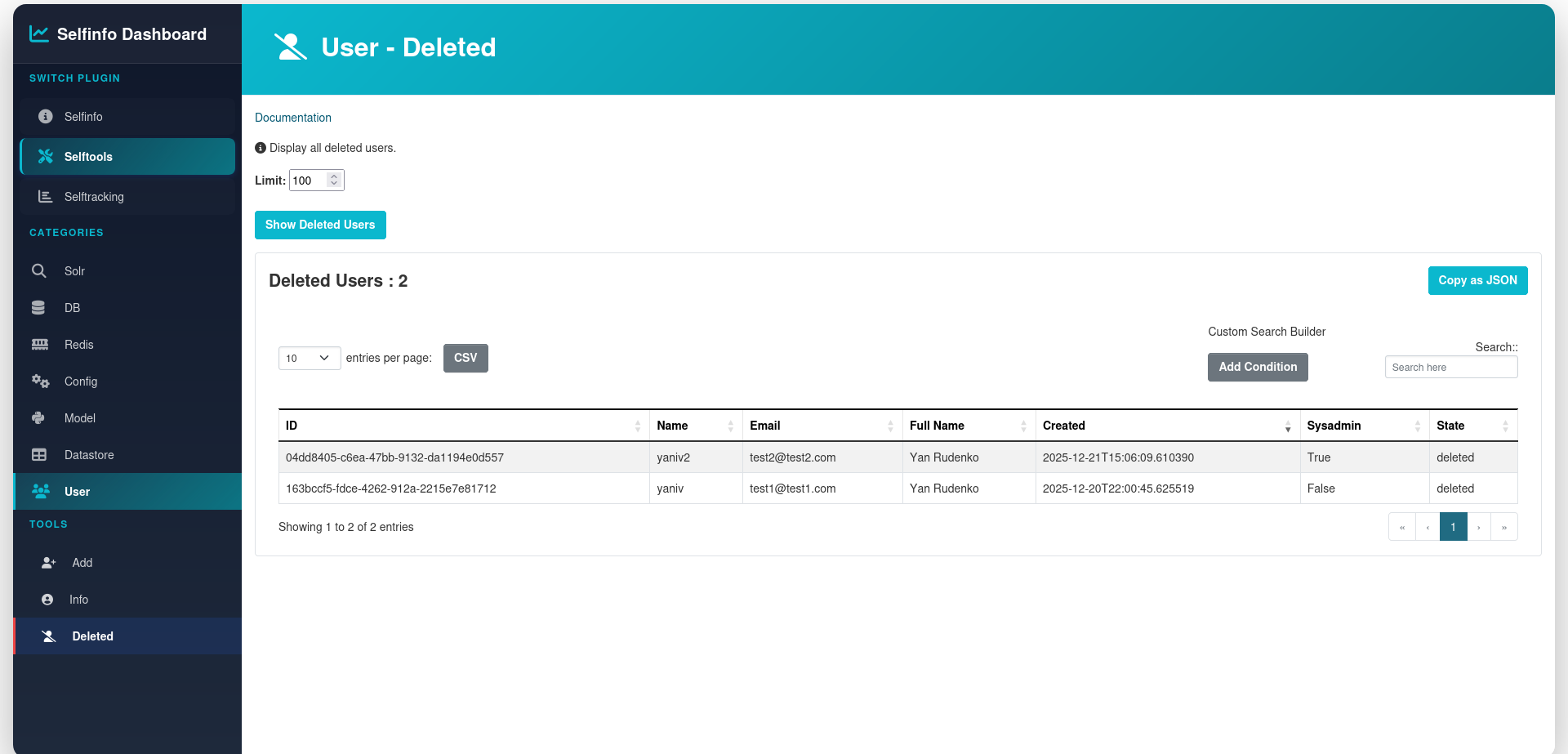Click the Config gears icon
This screenshot has height=754, width=1568.
[x=40, y=381]
